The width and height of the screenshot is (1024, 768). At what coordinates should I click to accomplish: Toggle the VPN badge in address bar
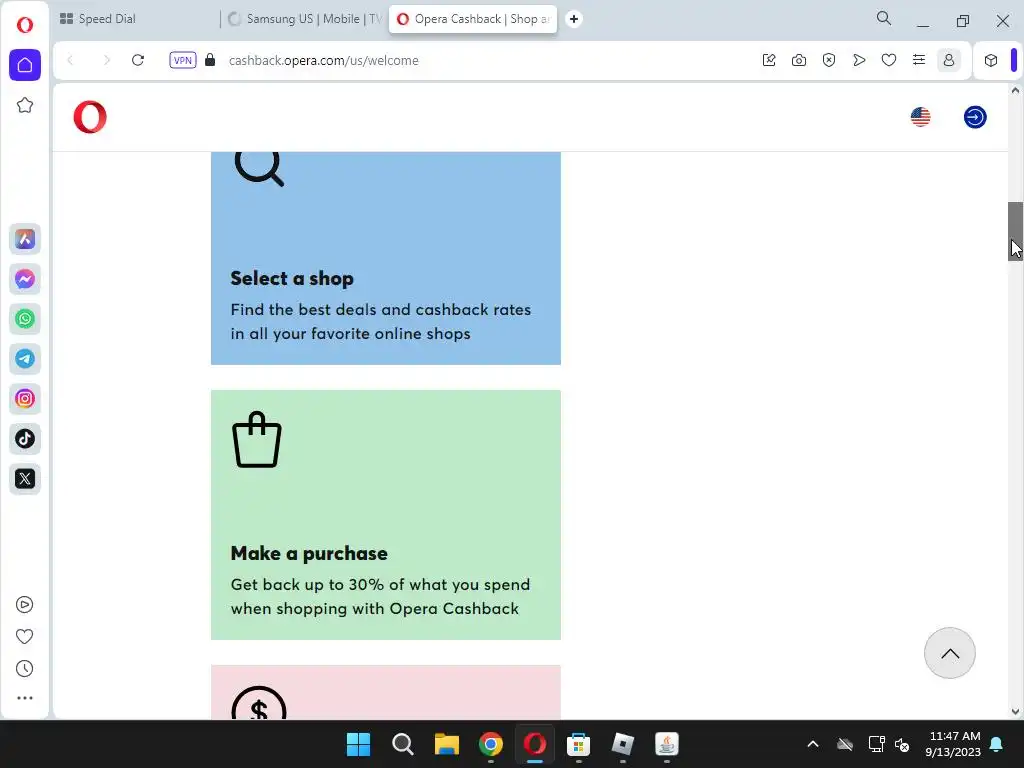(183, 60)
